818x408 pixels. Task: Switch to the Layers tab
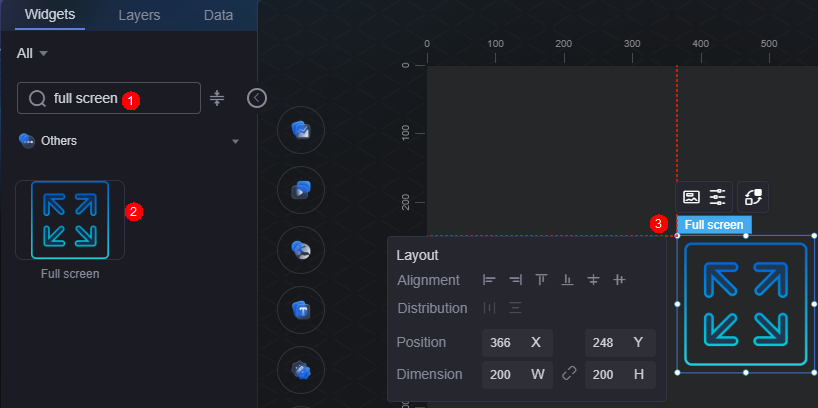139,16
